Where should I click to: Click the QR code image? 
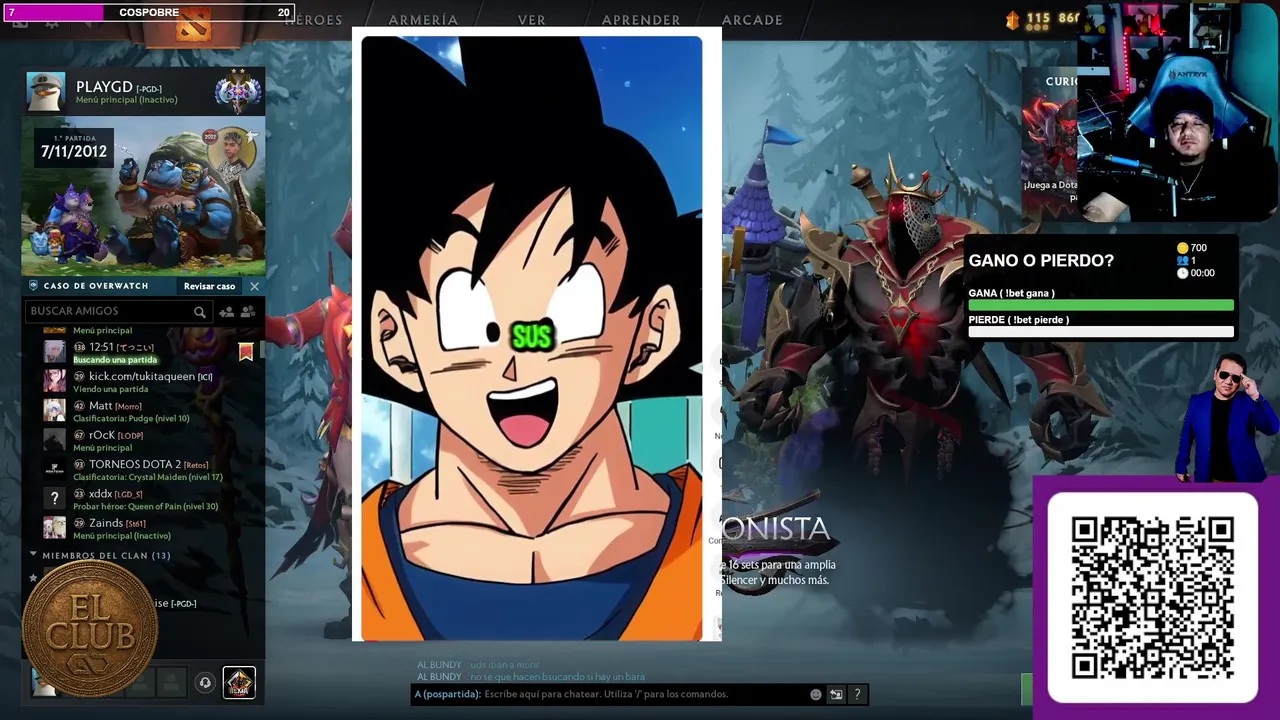click(1152, 598)
